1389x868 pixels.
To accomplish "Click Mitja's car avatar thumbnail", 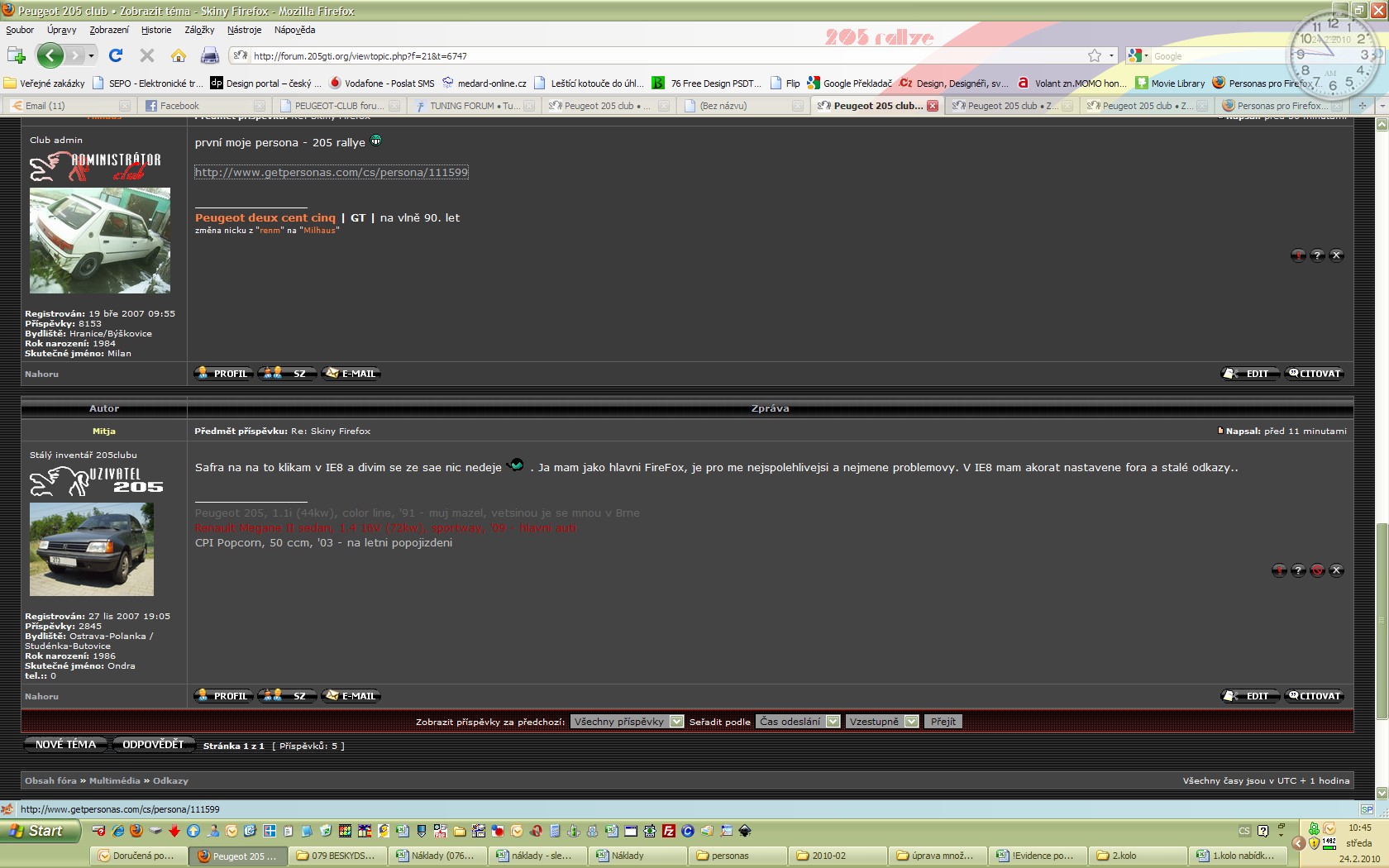I will (92, 549).
